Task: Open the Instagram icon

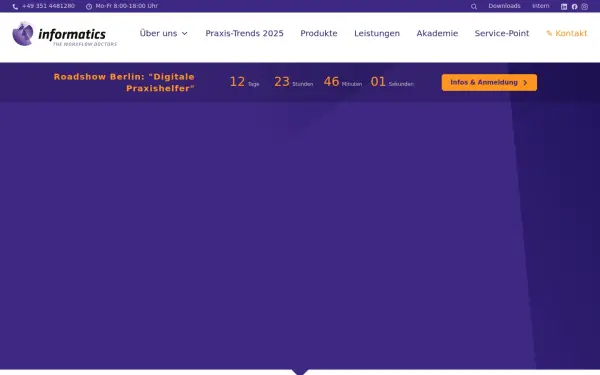Action: click(584, 7)
